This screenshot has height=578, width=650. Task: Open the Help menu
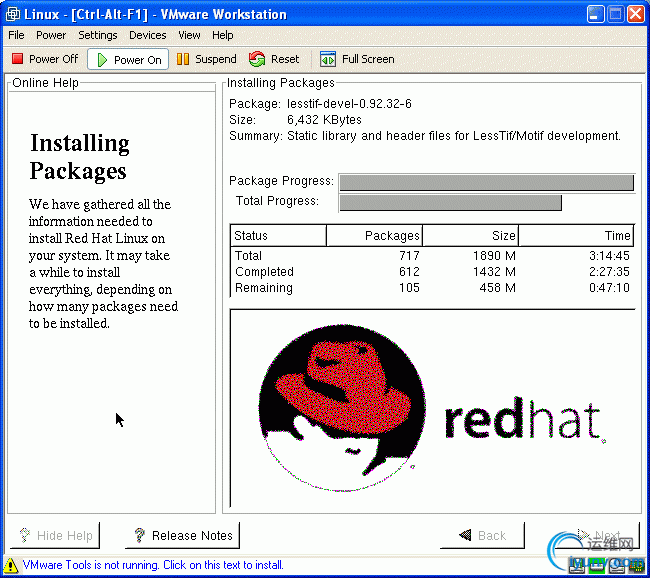(223, 35)
